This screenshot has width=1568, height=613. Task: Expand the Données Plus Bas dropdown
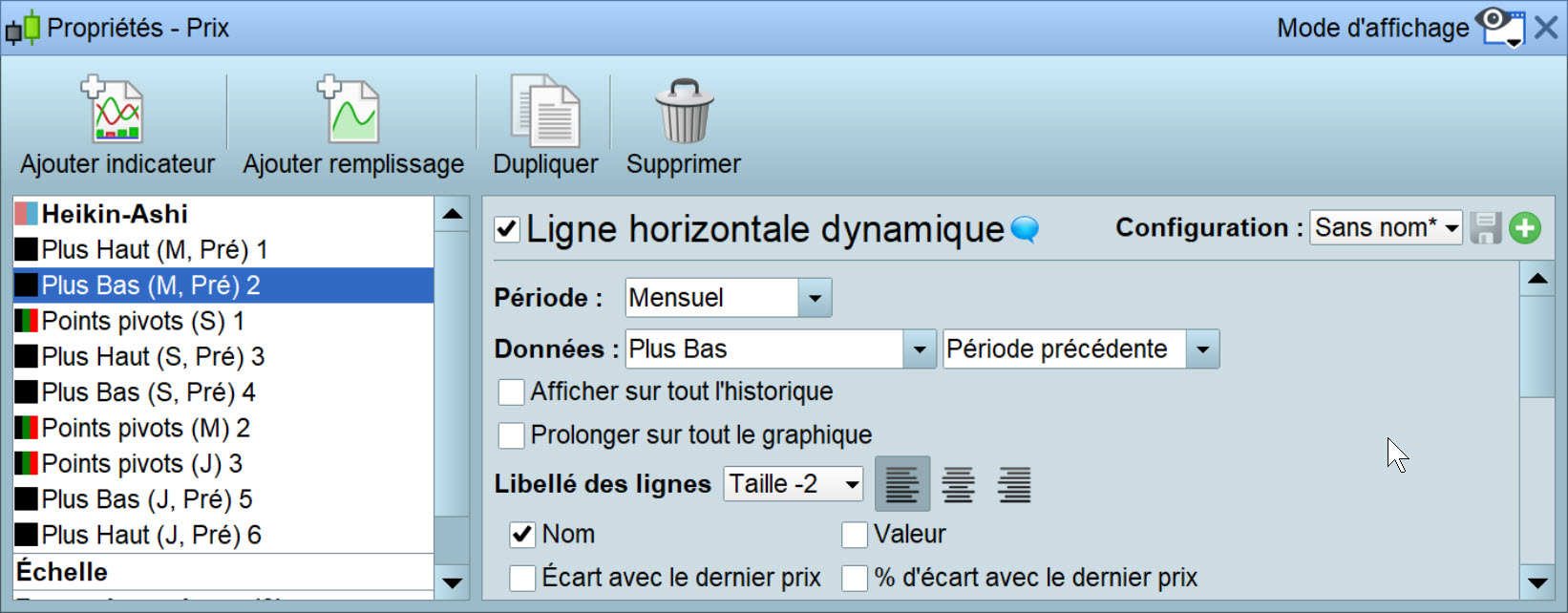tap(919, 349)
